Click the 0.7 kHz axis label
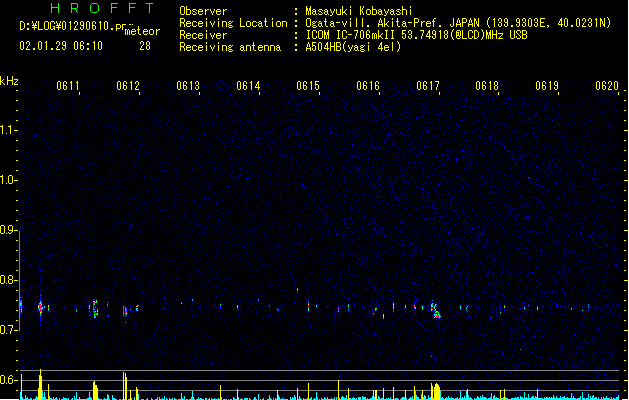Viewport: 629px width, 400px height. click(x=8, y=330)
